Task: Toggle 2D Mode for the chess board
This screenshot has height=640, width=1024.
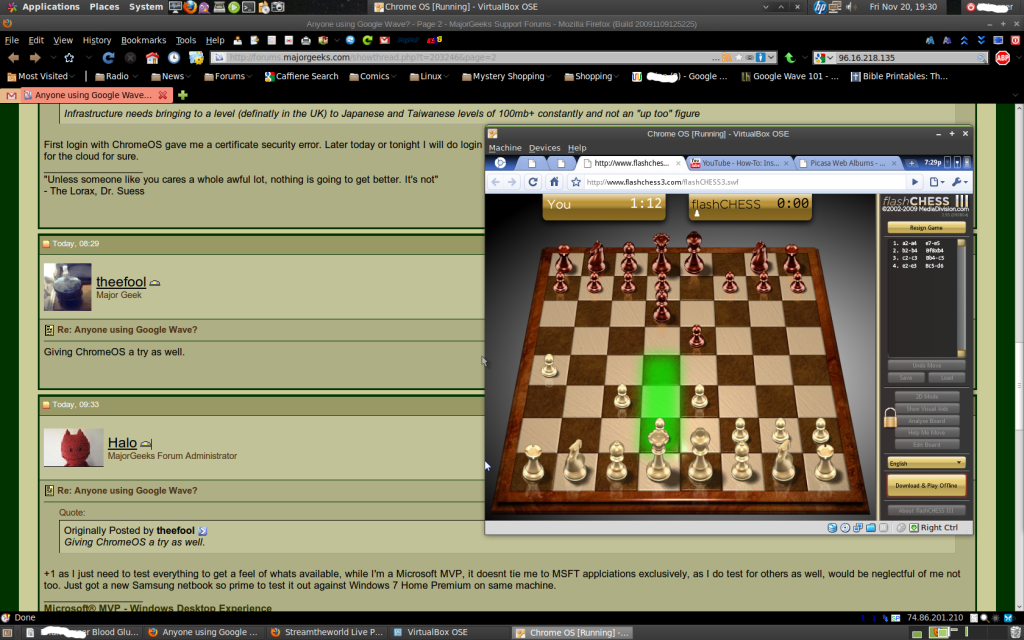Action: [x=926, y=396]
